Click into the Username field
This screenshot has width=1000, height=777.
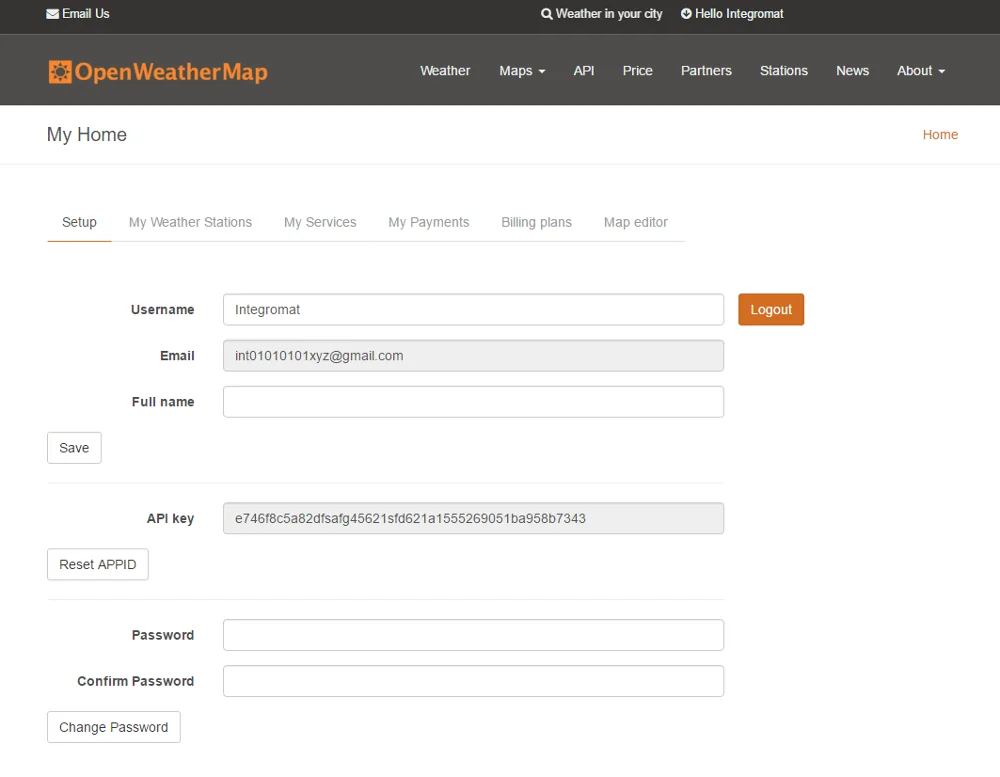tap(473, 310)
